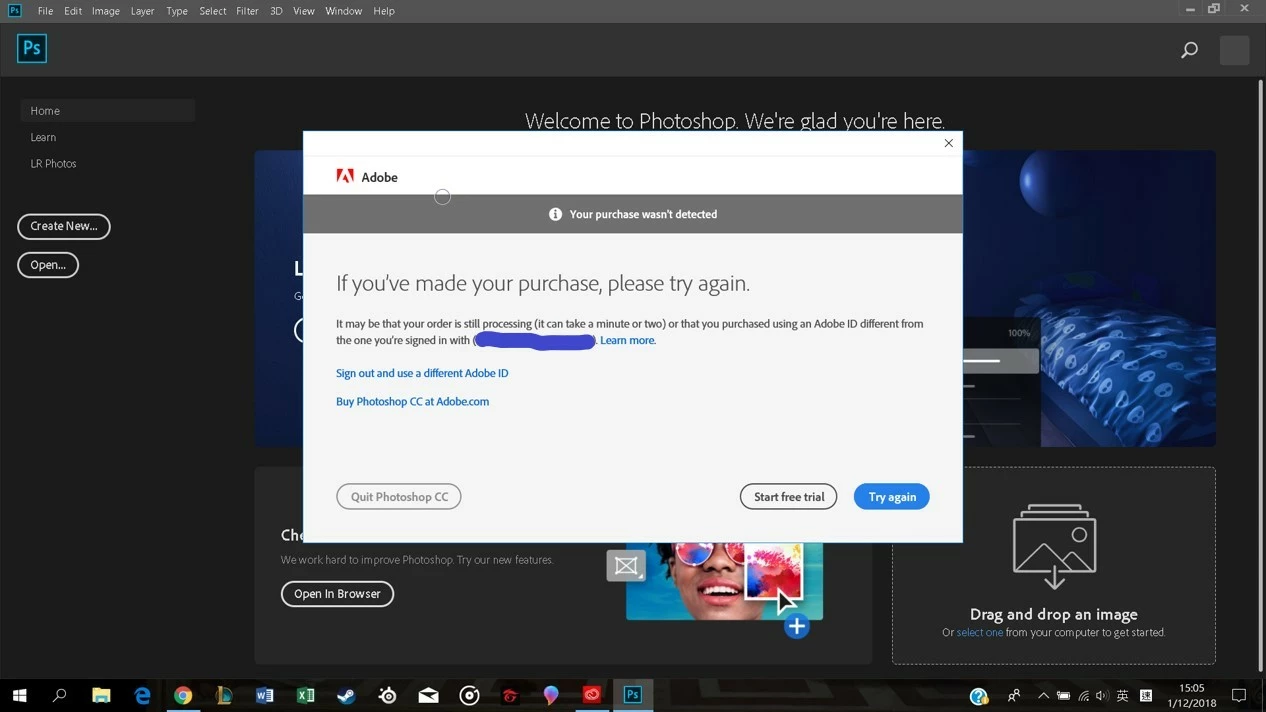This screenshot has width=1266, height=712.
Task: Click Start free trial button
Action: click(x=789, y=497)
